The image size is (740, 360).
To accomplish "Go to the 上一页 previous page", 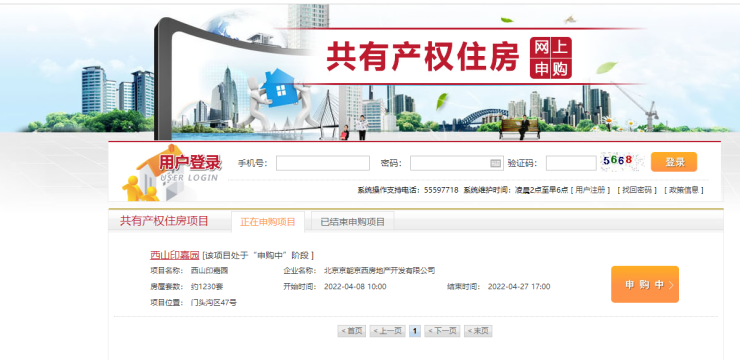I will pyautogui.click(x=387, y=331).
